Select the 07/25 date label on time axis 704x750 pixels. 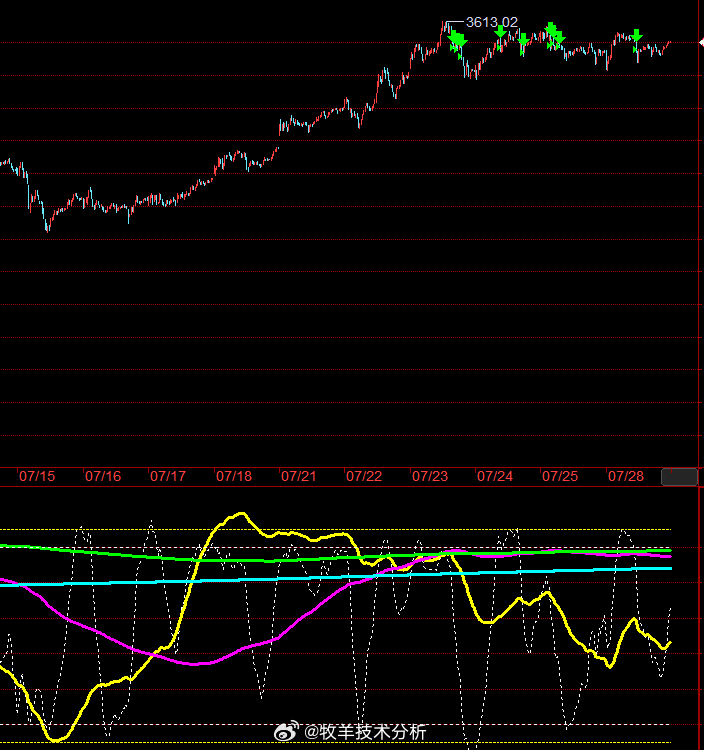(560, 476)
